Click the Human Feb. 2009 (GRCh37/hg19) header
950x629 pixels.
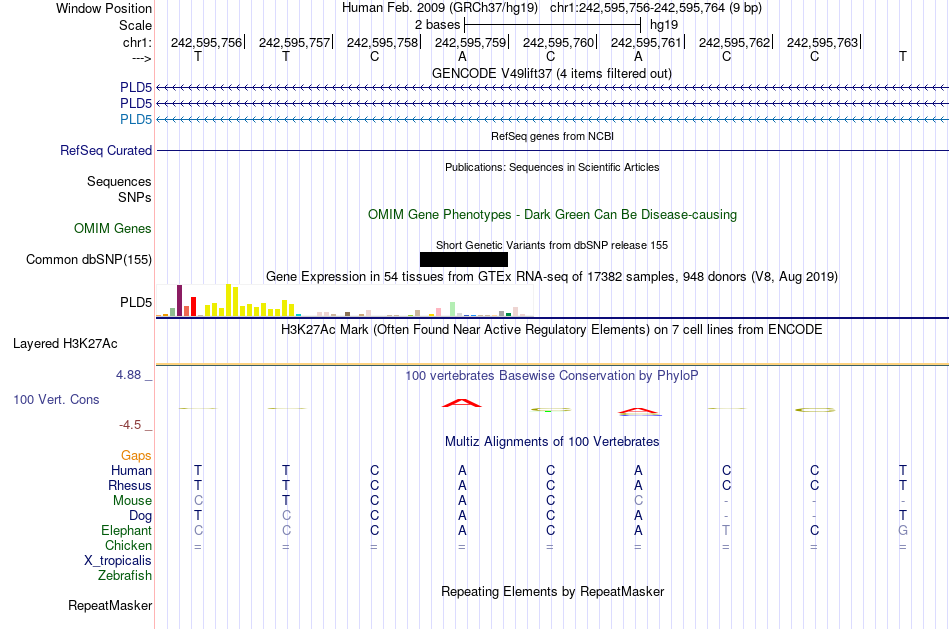[440, 8]
